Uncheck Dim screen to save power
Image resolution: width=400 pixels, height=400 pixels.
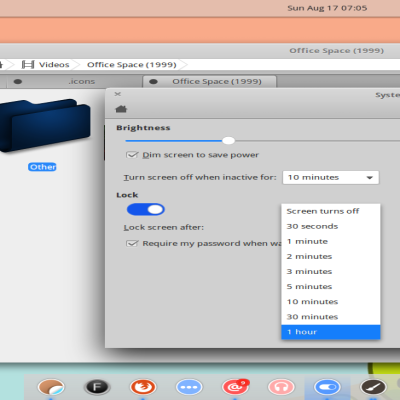point(132,155)
